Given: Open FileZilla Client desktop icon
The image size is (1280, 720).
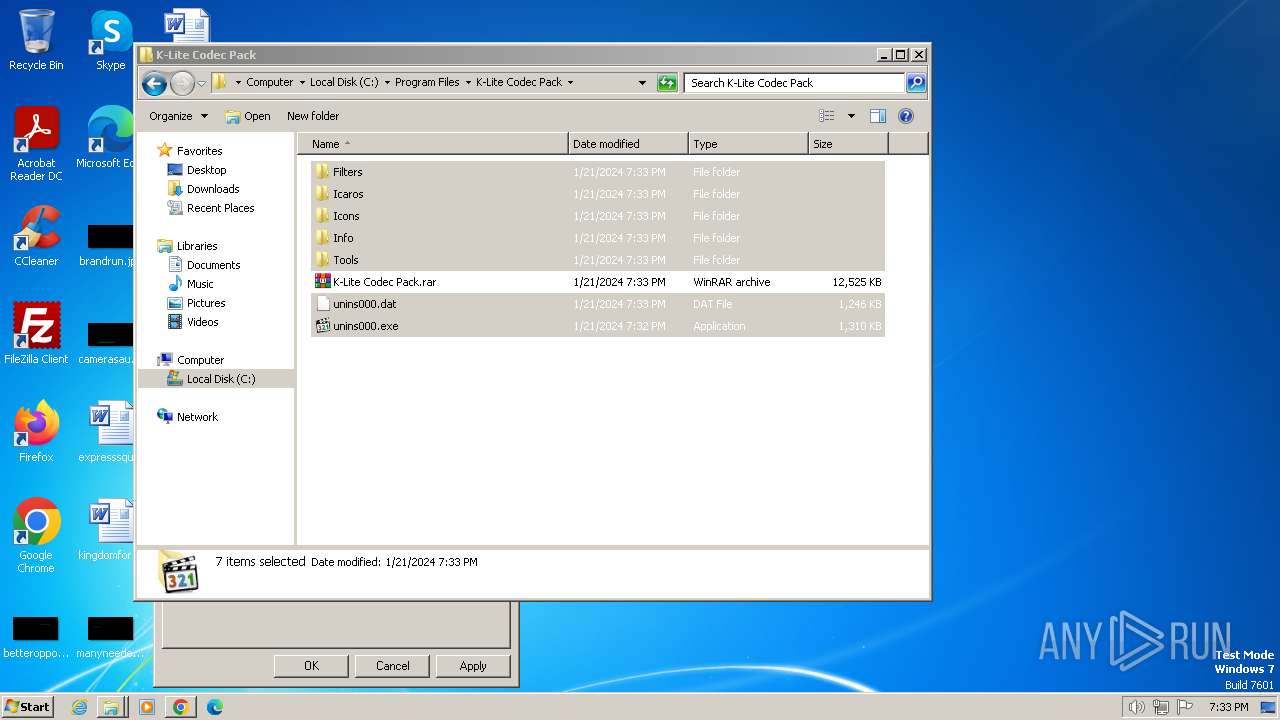Looking at the screenshot, I should 36,334.
